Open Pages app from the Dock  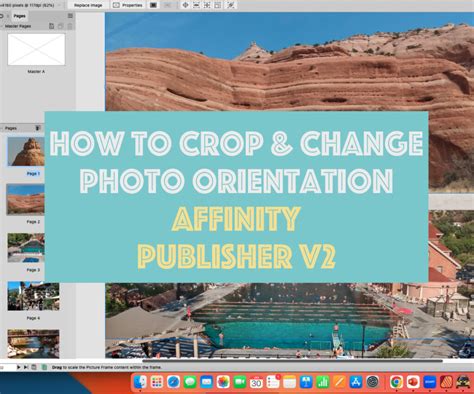(339, 382)
